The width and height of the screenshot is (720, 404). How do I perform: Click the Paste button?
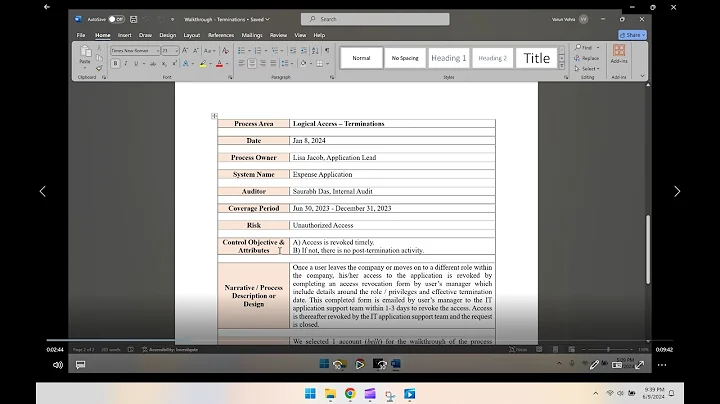tap(85, 54)
